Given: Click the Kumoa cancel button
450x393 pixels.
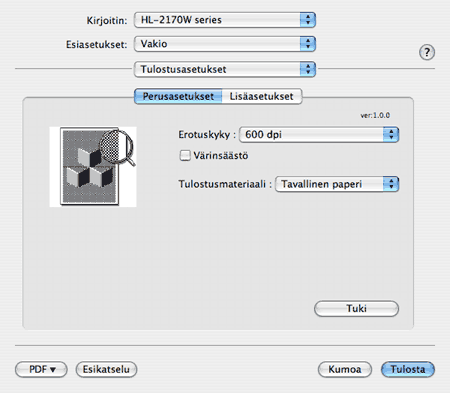Looking at the screenshot, I should point(345,369).
